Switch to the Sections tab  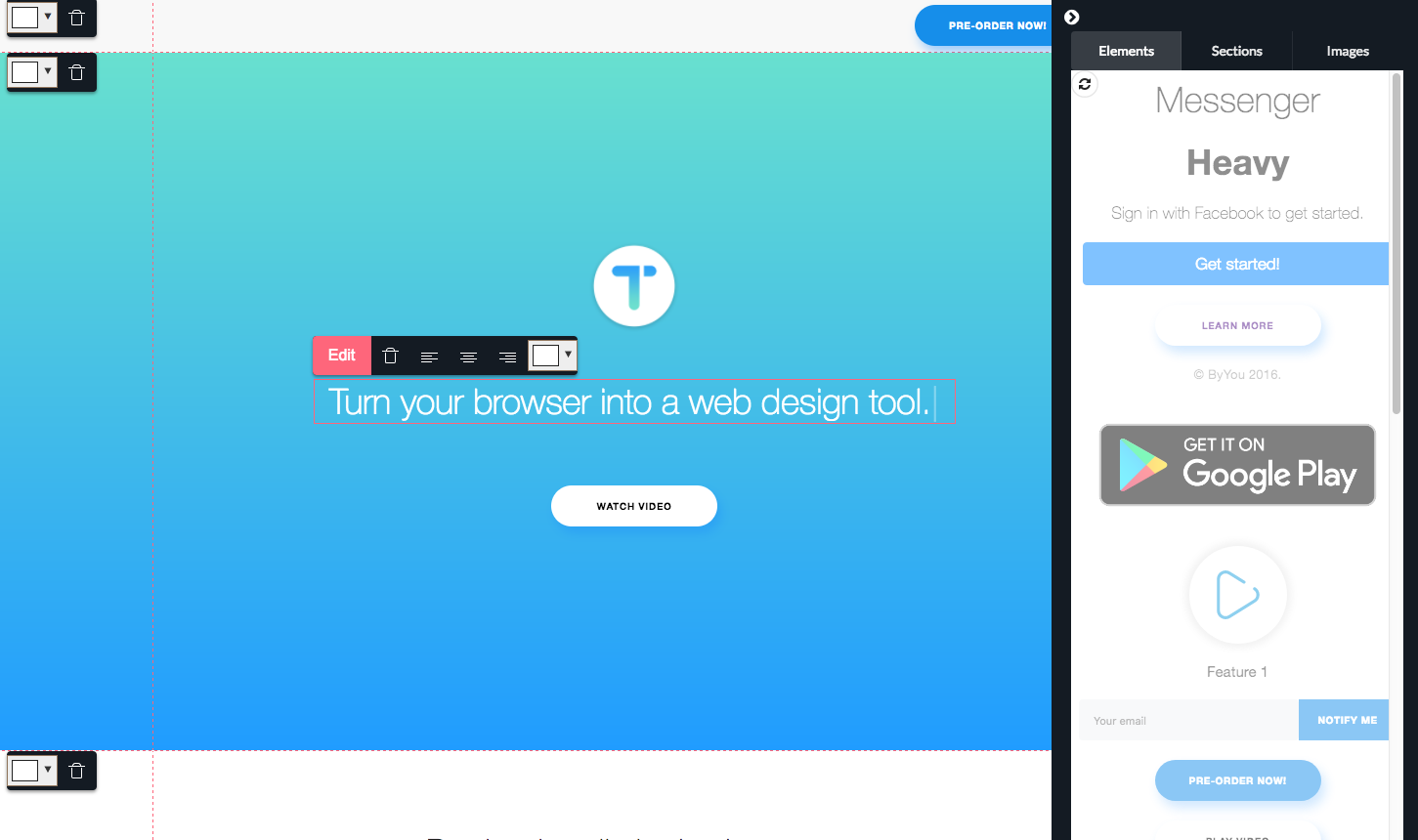pyautogui.click(x=1235, y=51)
